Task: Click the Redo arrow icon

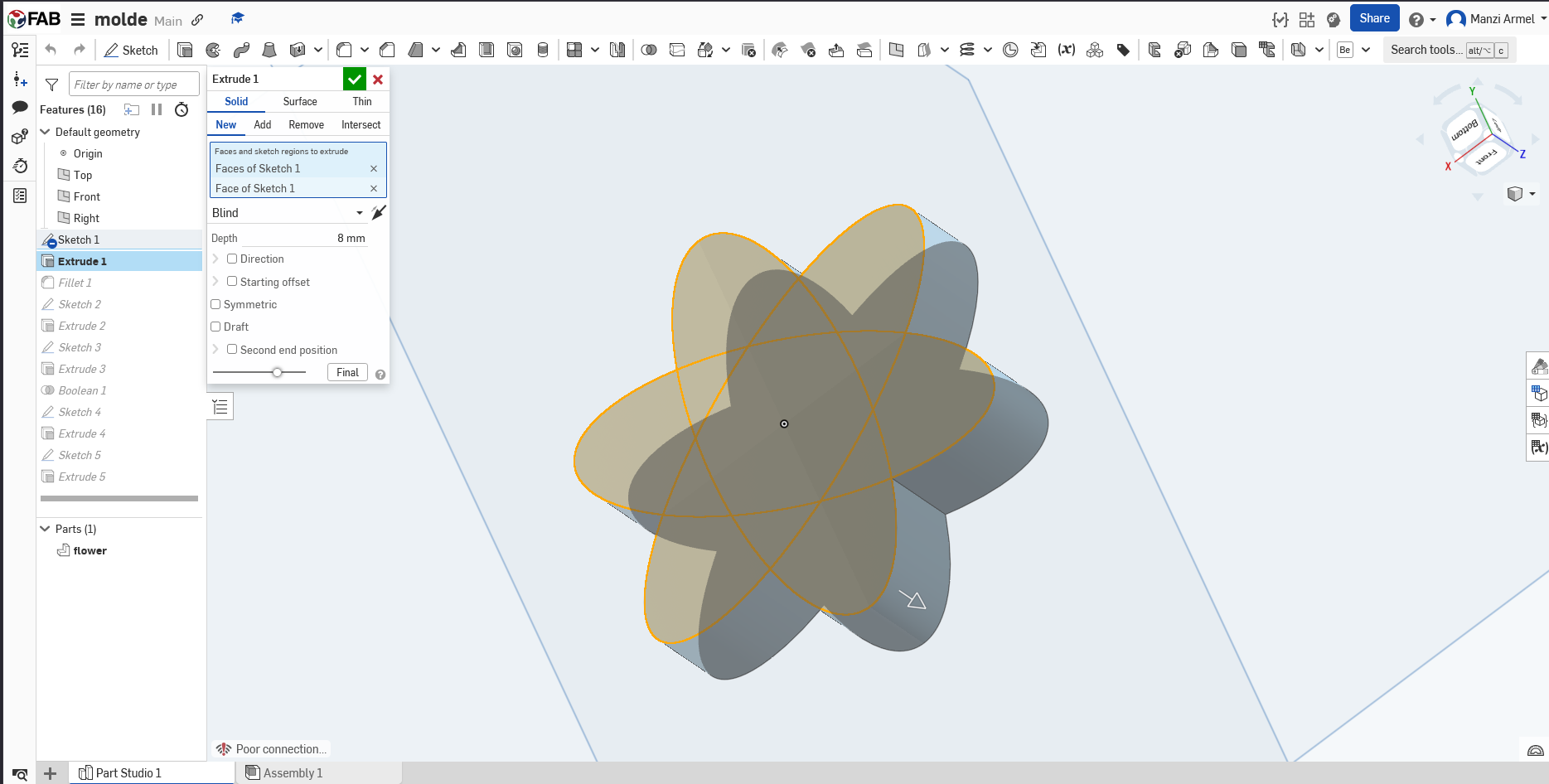Action: point(79,50)
